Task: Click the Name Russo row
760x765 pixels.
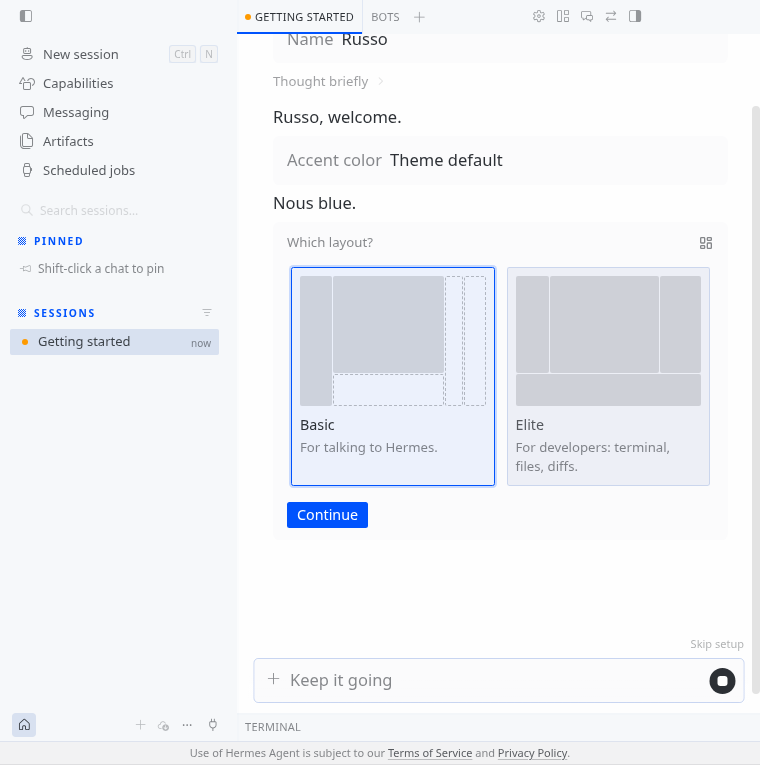Action: pos(500,47)
